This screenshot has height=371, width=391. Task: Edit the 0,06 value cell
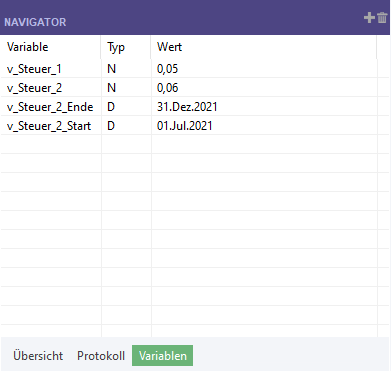pos(264,88)
